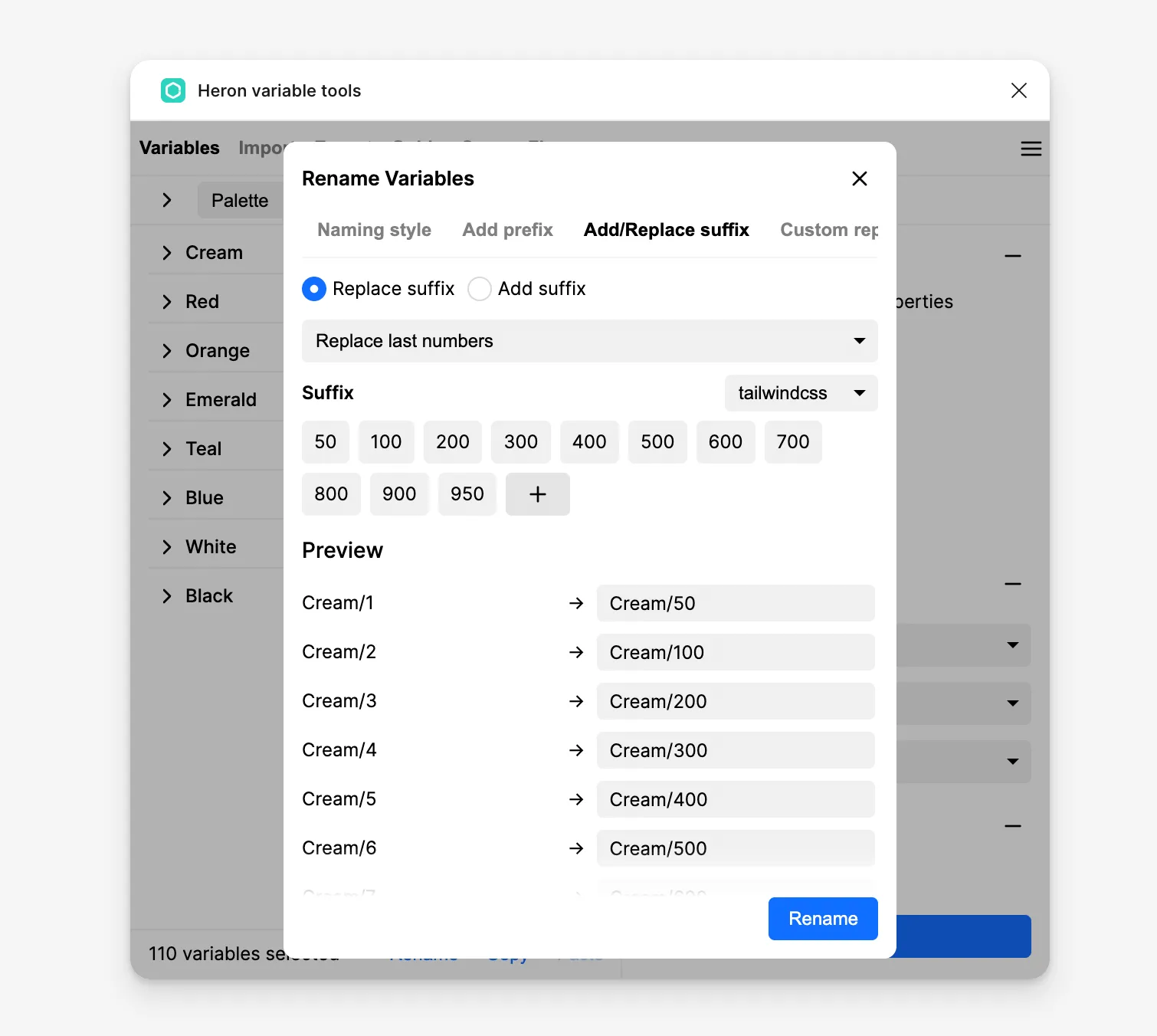Open the hamburger menu icon
The width and height of the screenshot is (1157, 1036).
[1031, 149]
